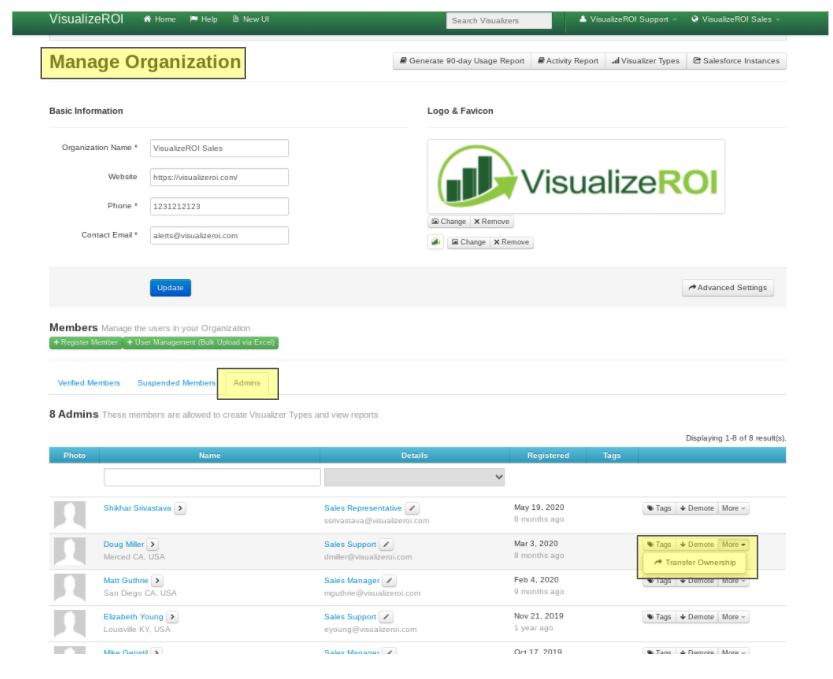Demote Shikhar Srivastava

pyautogui.click(x=697, y=508)
